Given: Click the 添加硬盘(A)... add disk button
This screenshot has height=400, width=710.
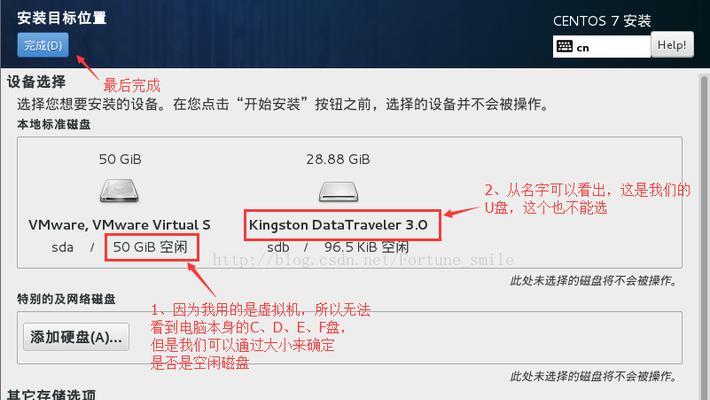Looking at the screenshot, I should [76, 337].
